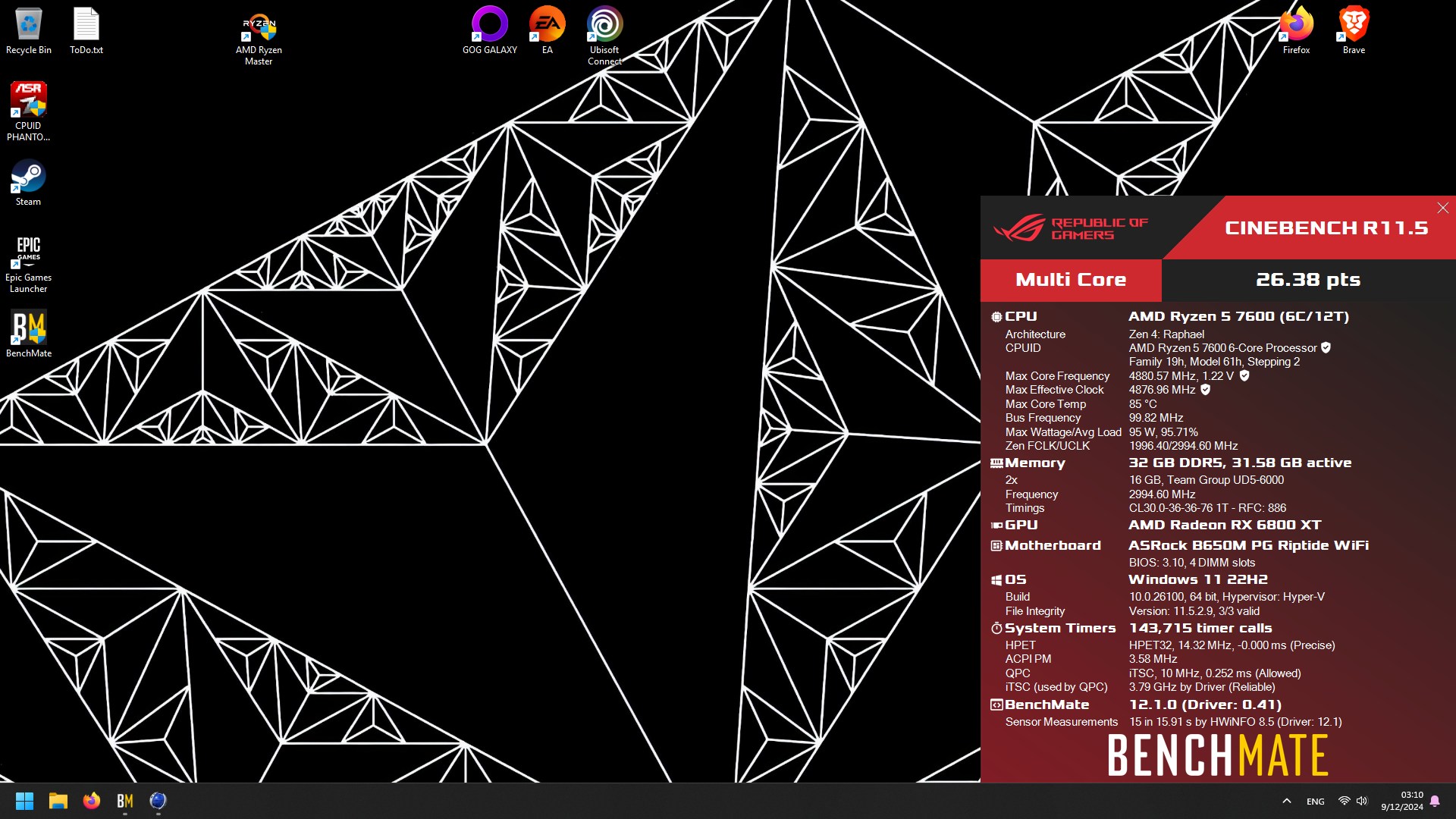
Task: Show hidden system tray icons
Action: click(1286, 801)
